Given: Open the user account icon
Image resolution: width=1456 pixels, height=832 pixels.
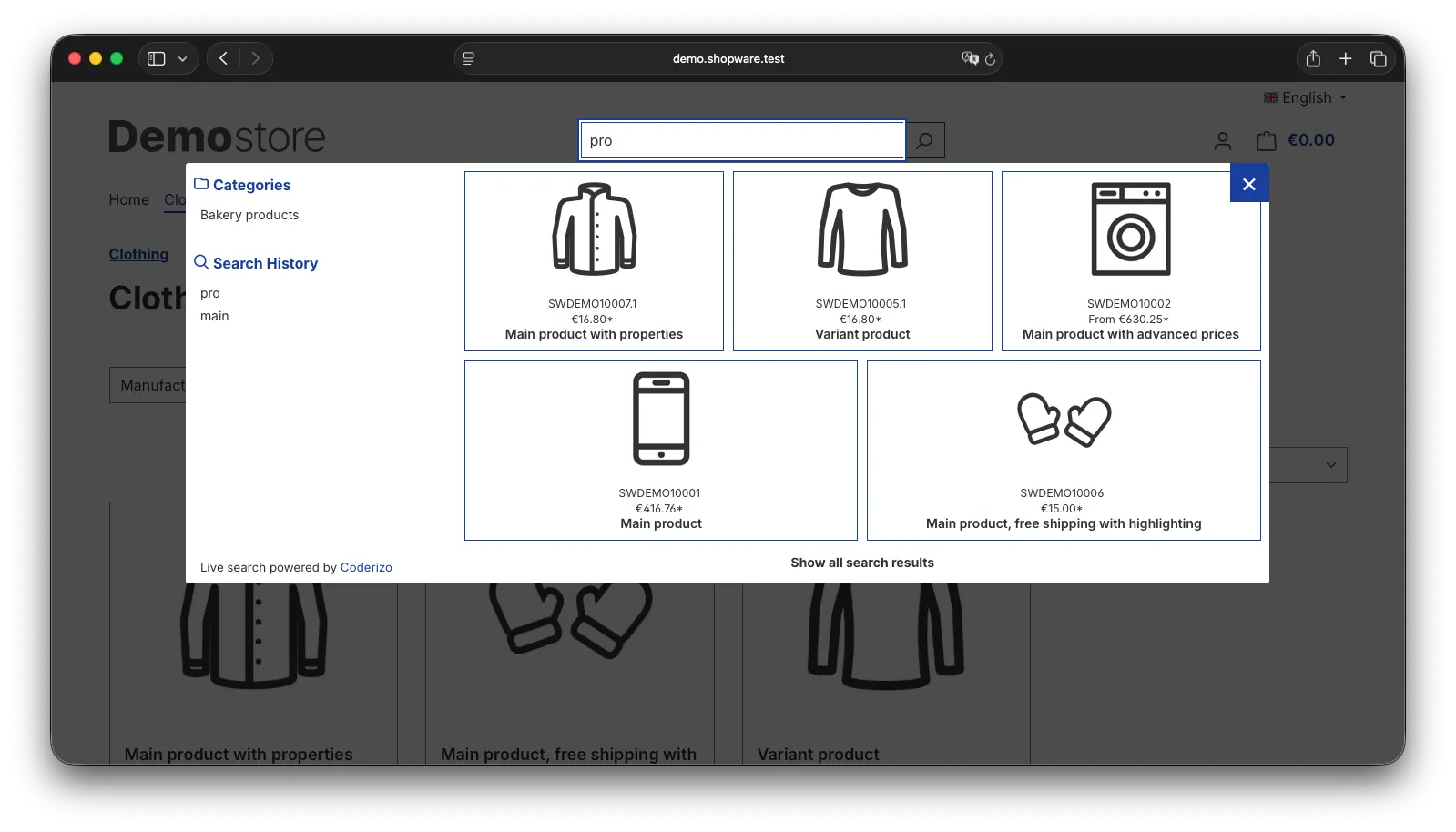Looking at the screenshot, I should point(1222,141).
